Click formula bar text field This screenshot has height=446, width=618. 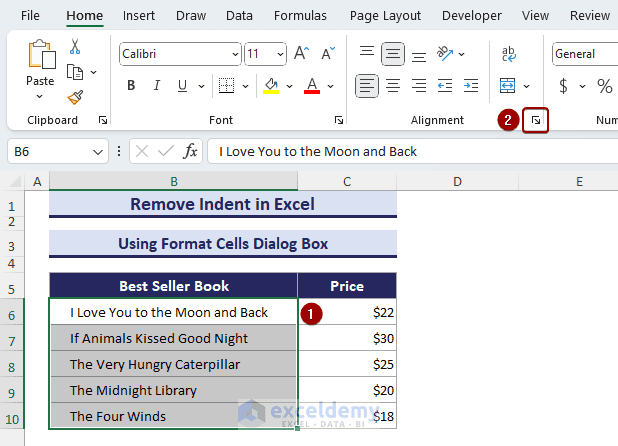click(x=413, y=151)
